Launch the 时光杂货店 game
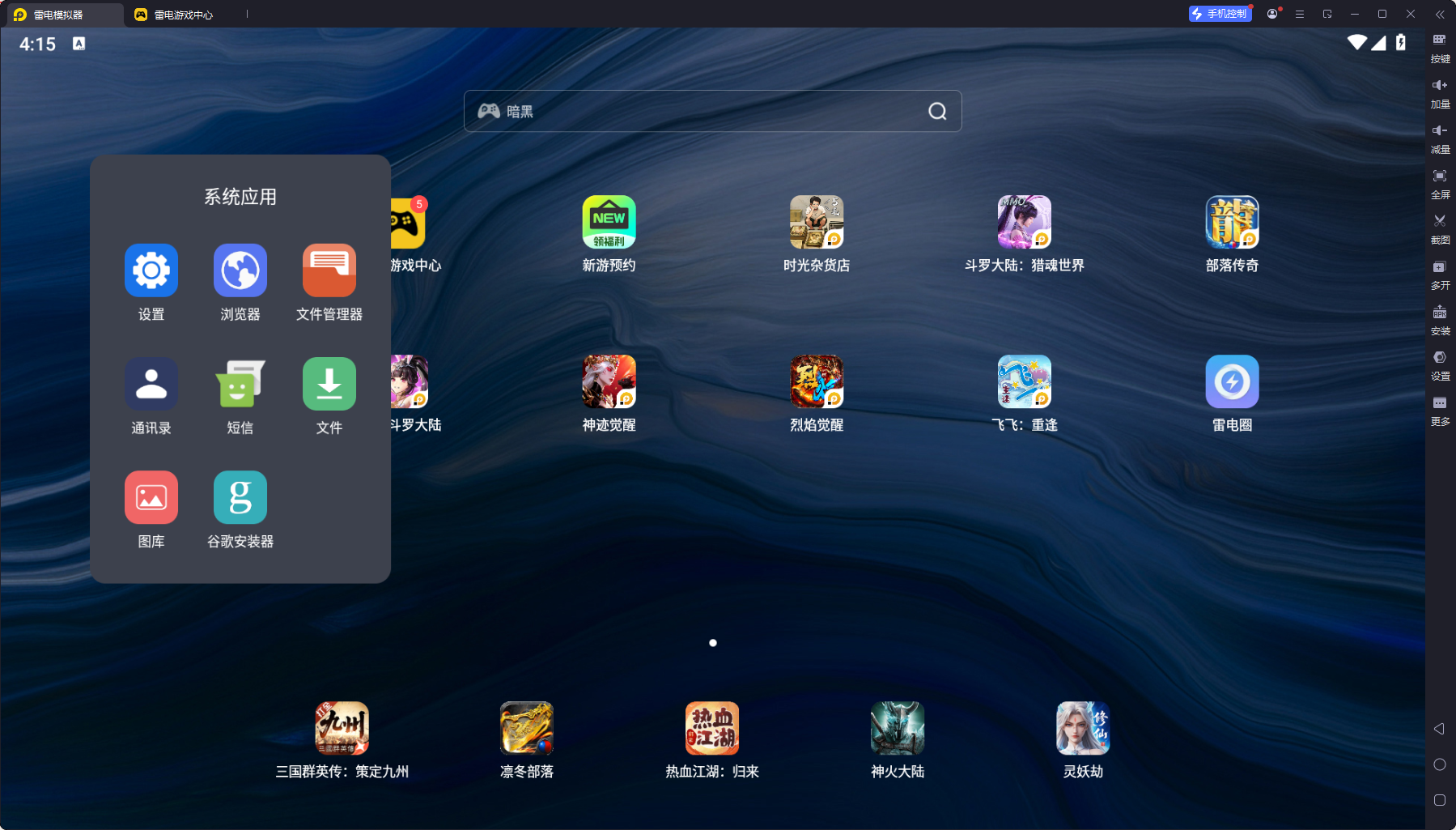Viewport: 1456px width, 830px height. click(x=817, y=222)
